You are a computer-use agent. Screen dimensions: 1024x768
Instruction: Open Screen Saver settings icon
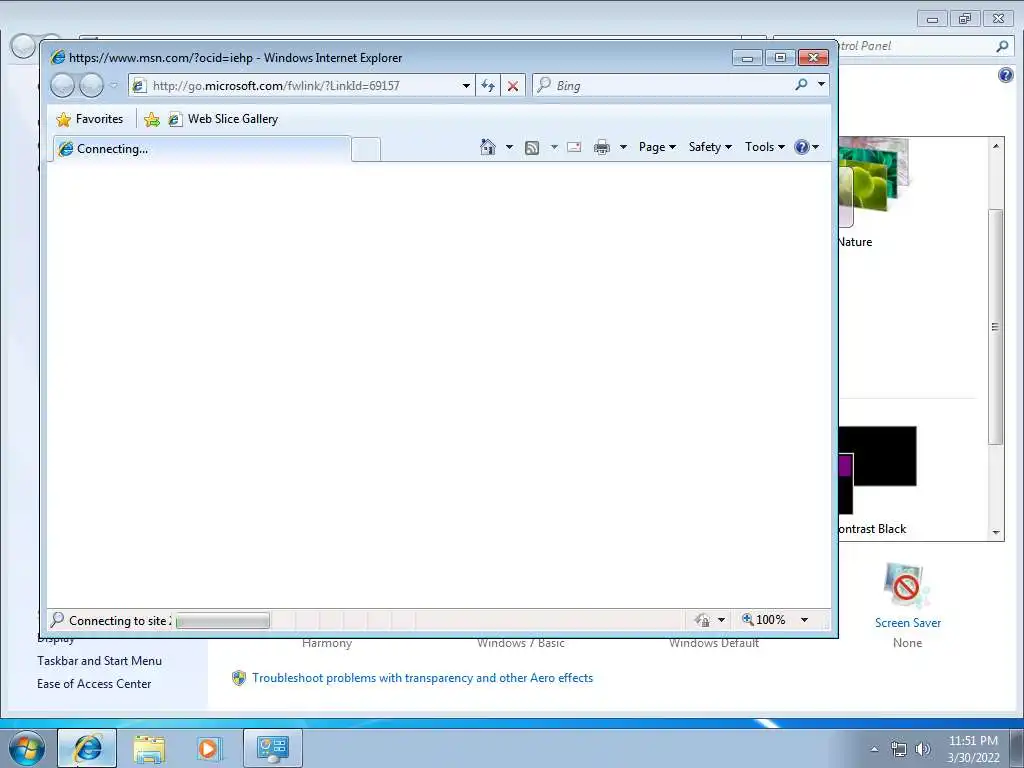click(907, 586)
